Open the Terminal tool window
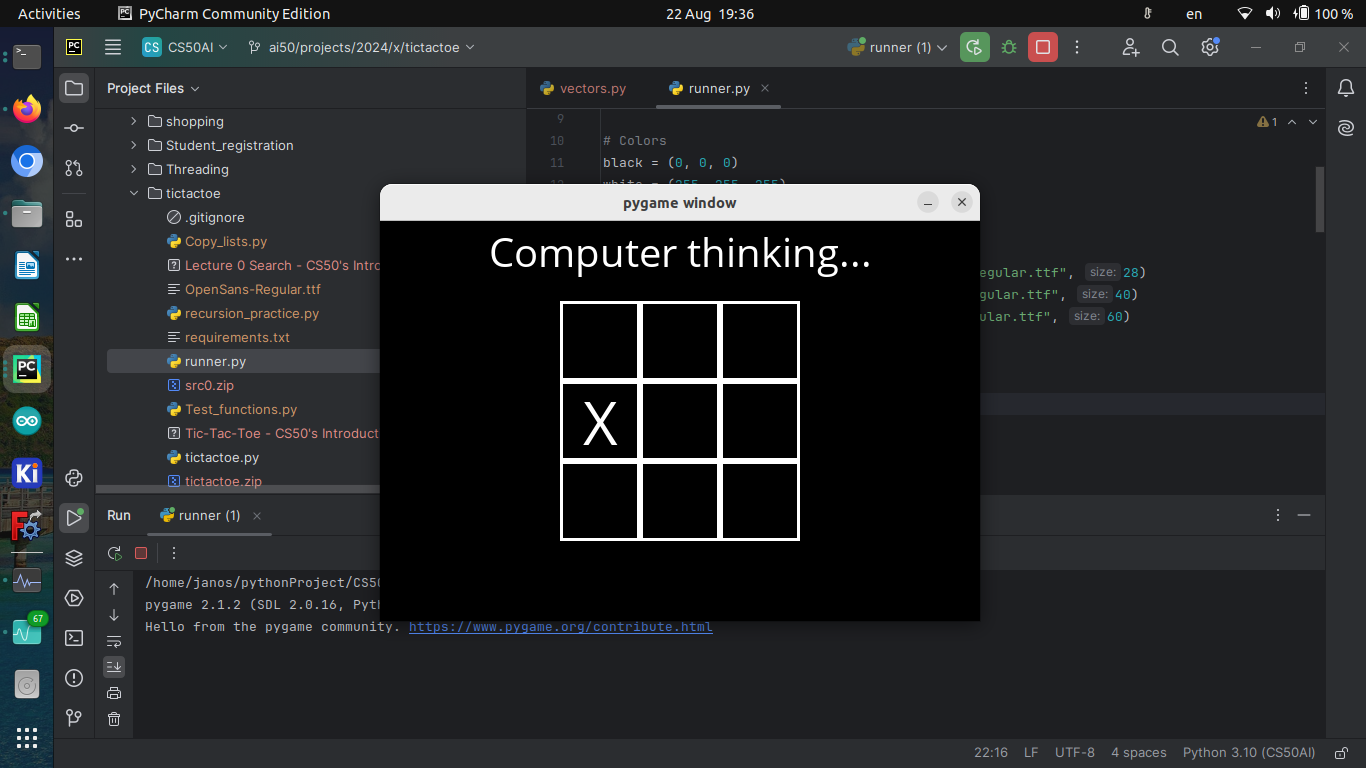The height and width of the screenshot is (768, 1366). (x=74, y=638)
